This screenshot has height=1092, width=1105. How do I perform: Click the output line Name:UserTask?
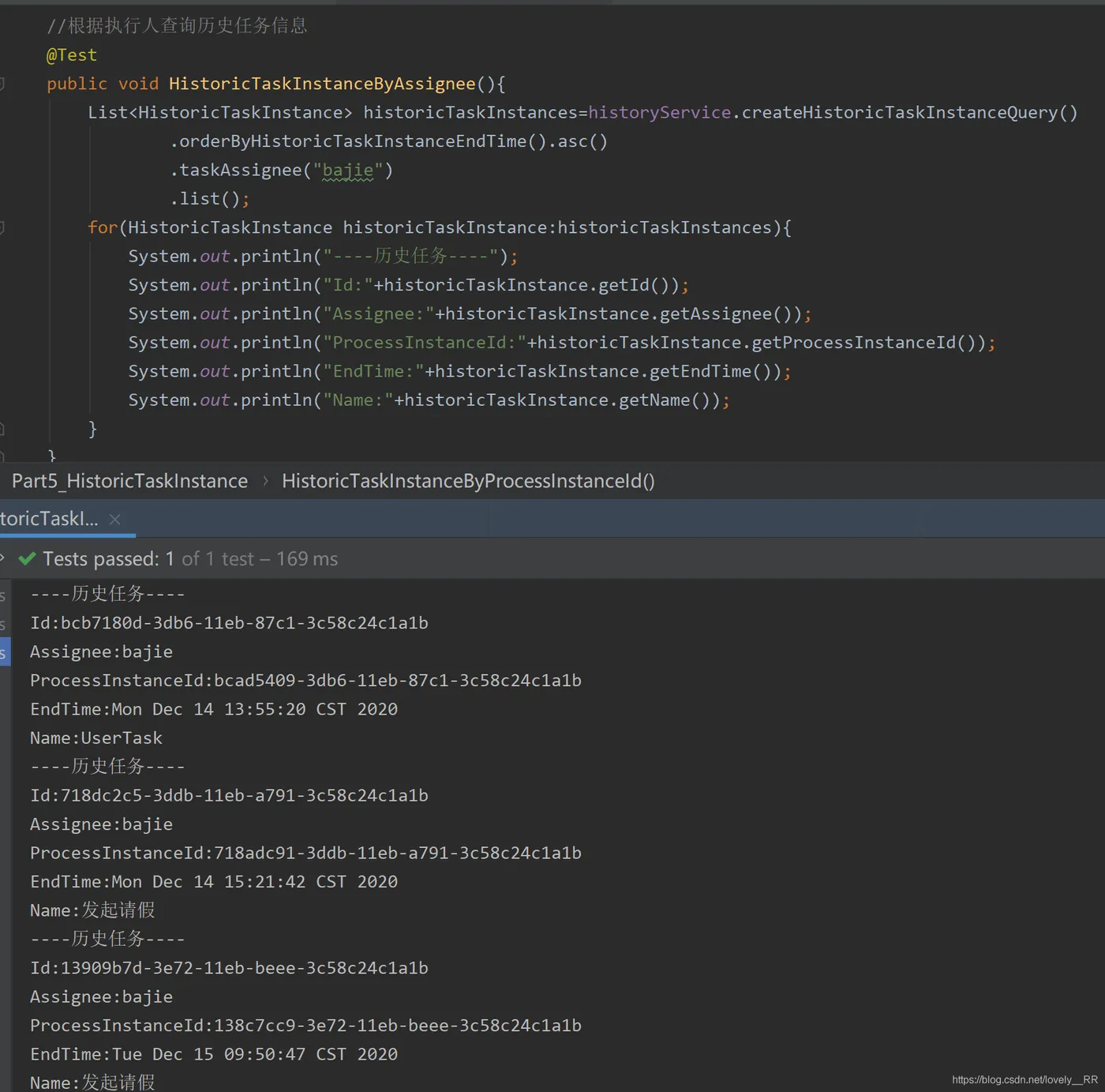tap(96, 738)
